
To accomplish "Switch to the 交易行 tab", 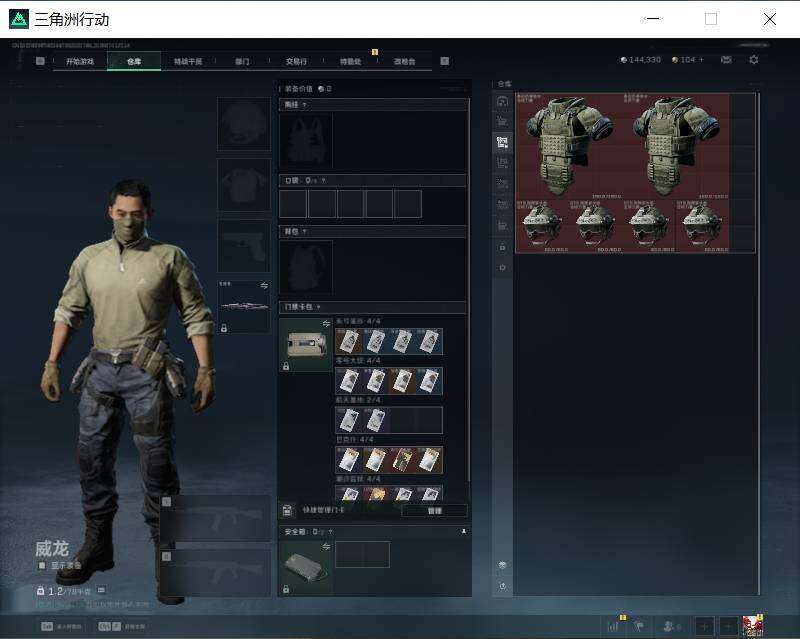I will tap(296, 61).
